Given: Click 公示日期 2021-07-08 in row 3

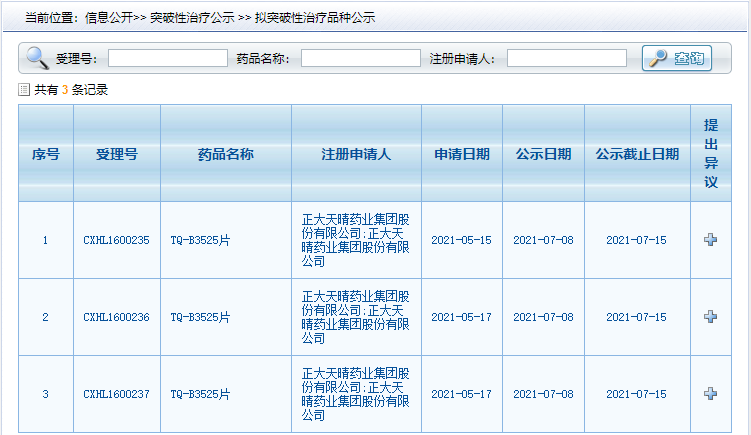Looking at the screenshot, I should (x=543, y=394).
